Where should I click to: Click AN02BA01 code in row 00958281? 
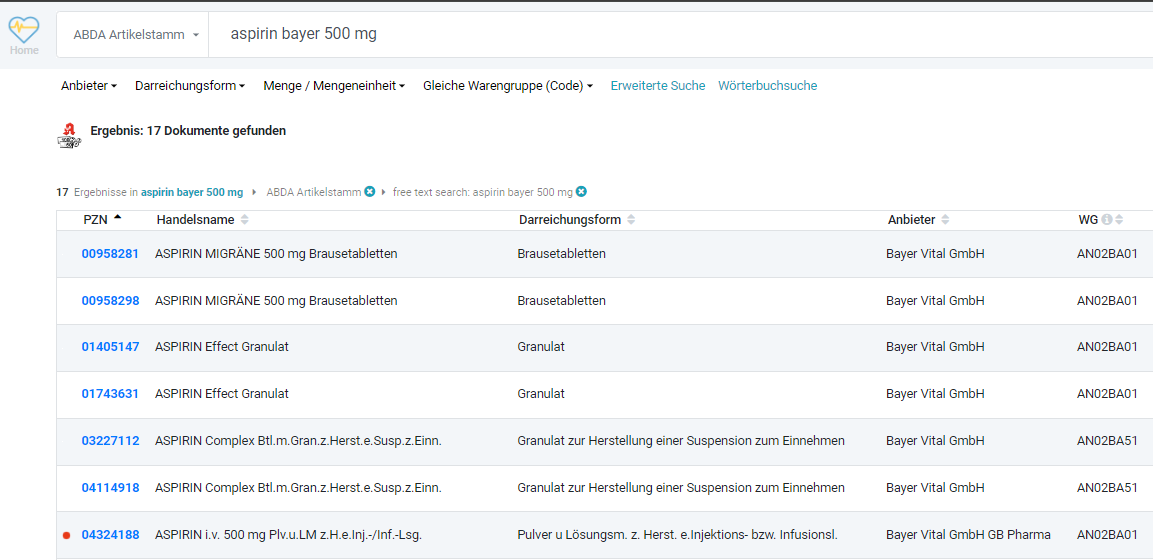(x=1107, y=254)
